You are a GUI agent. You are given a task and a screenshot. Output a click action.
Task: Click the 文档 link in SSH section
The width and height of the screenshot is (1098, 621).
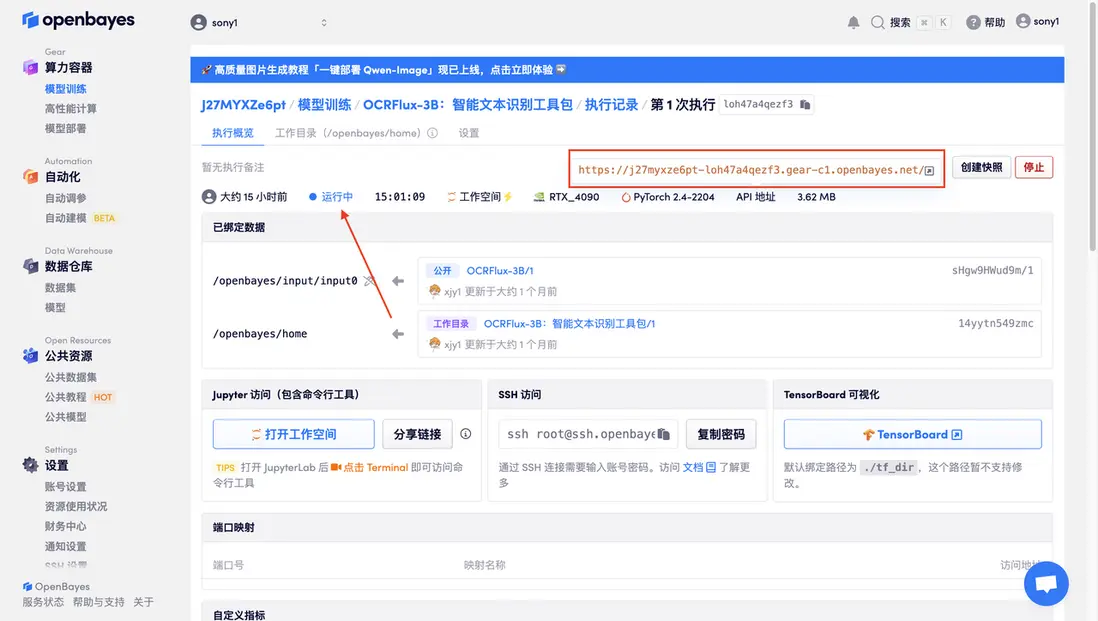click(699, 467)
